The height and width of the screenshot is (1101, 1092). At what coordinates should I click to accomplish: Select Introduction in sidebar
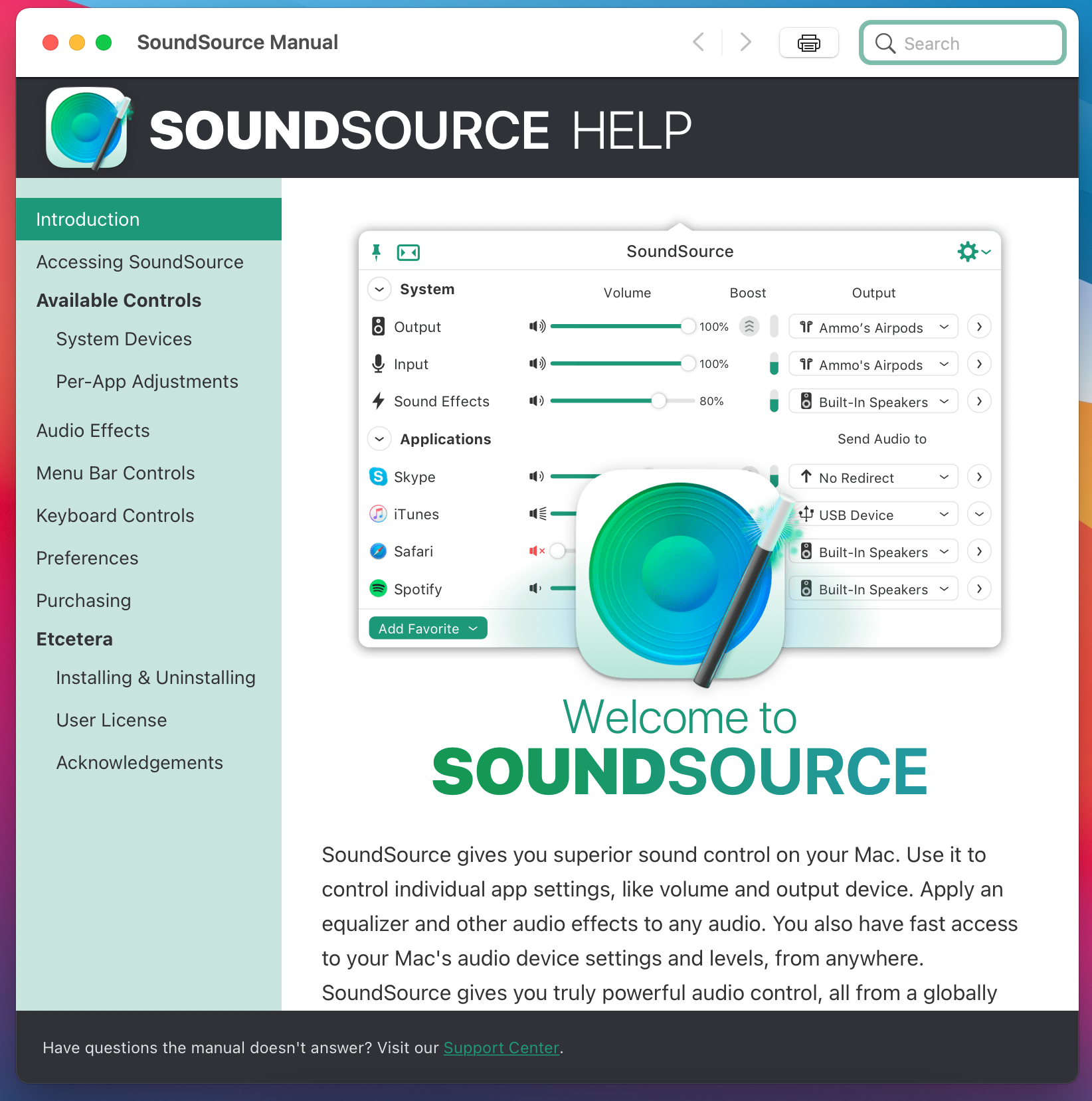pos(149,219)
